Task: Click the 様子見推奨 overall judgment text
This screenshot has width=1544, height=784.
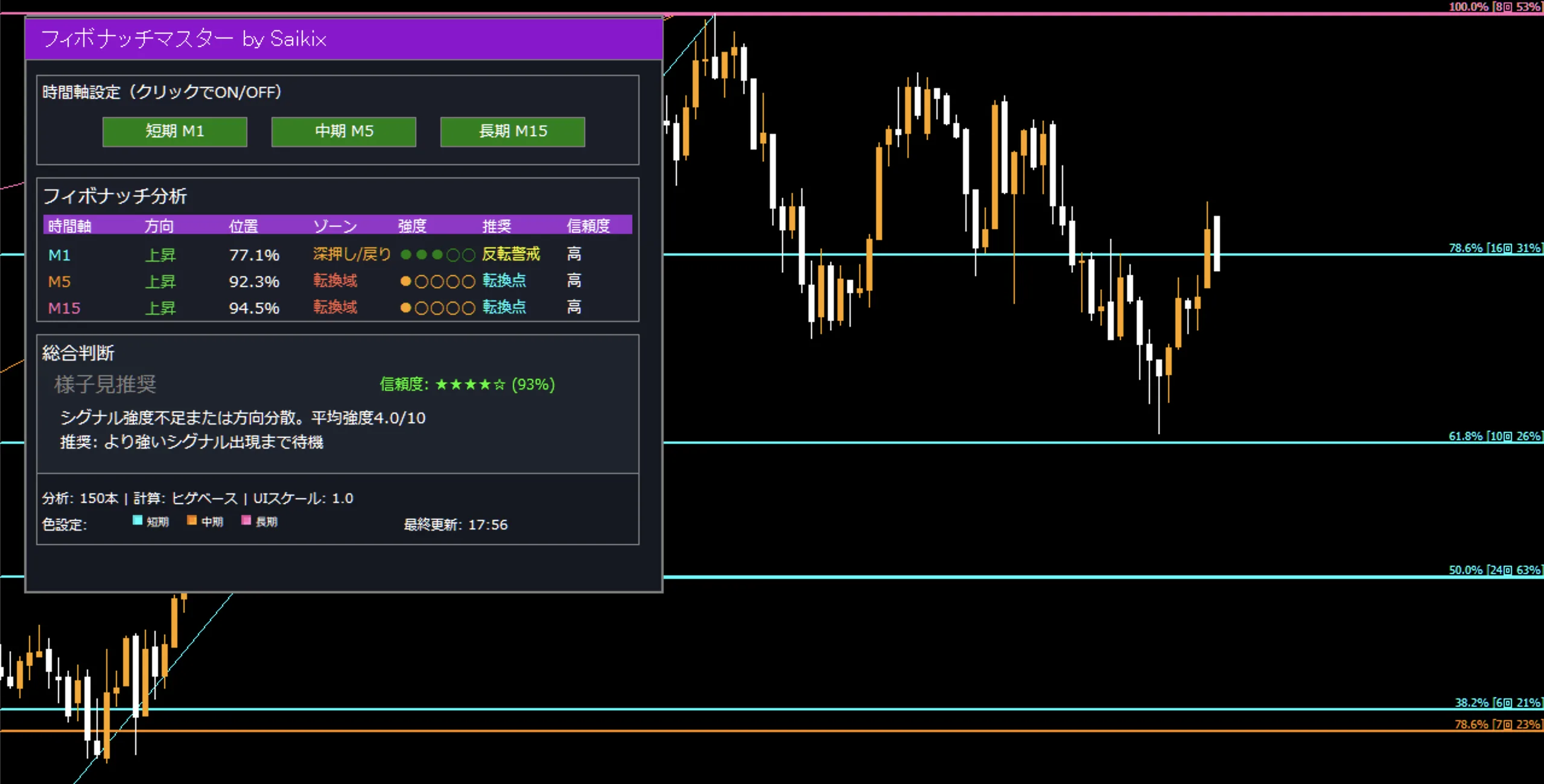Action: point(106,385)
